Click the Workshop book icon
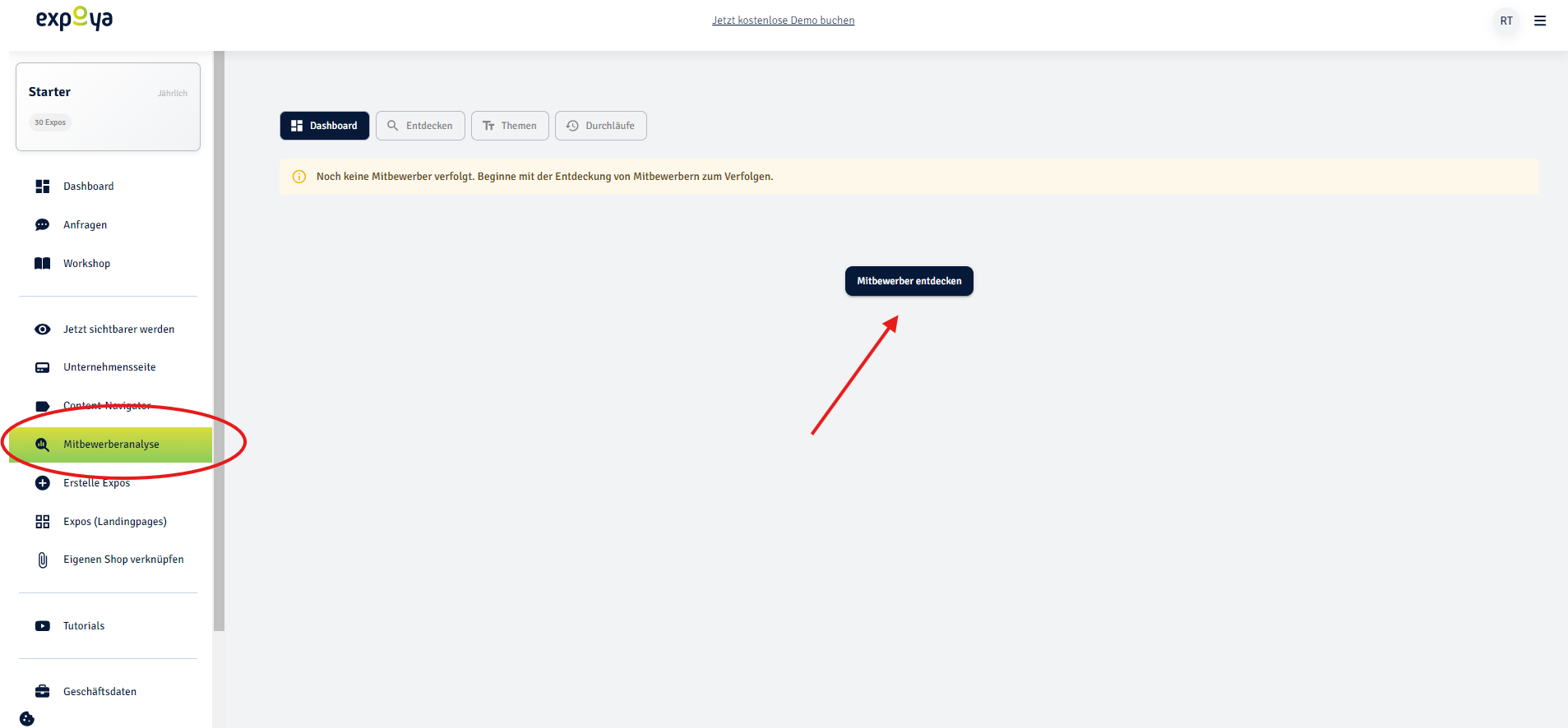The height and width of the screenshot is (728, 1568). (x=43, y=264)
